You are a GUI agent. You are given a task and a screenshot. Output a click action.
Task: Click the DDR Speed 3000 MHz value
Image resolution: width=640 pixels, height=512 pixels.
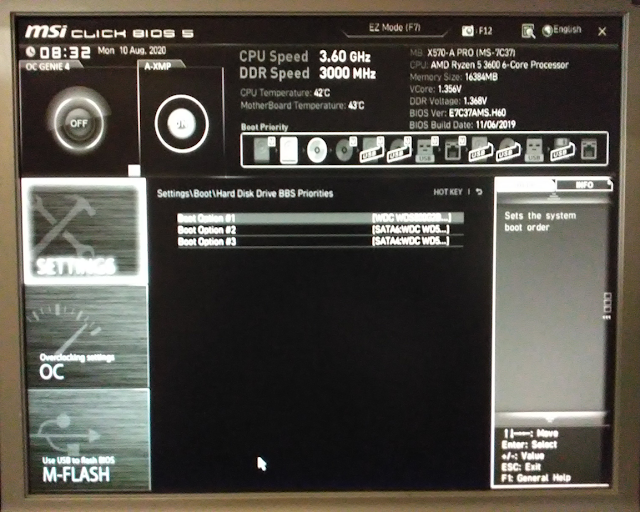click(347, 73)
